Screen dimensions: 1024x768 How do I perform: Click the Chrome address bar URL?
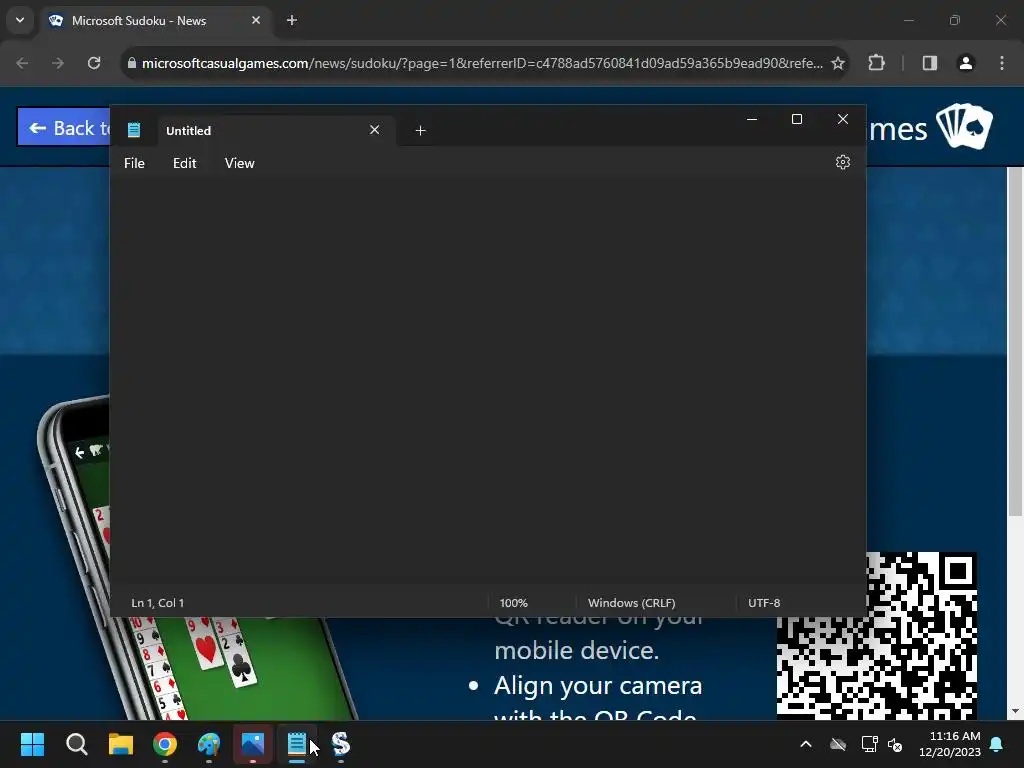point(482,63)
